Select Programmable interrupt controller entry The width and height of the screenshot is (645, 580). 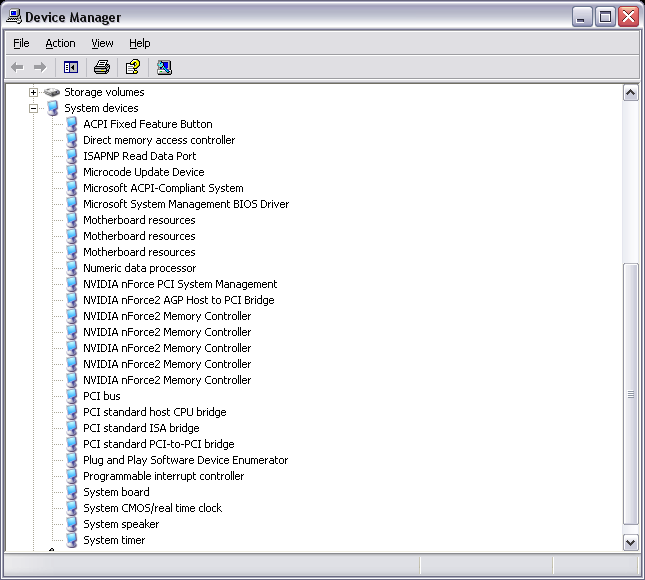[163, 476]
